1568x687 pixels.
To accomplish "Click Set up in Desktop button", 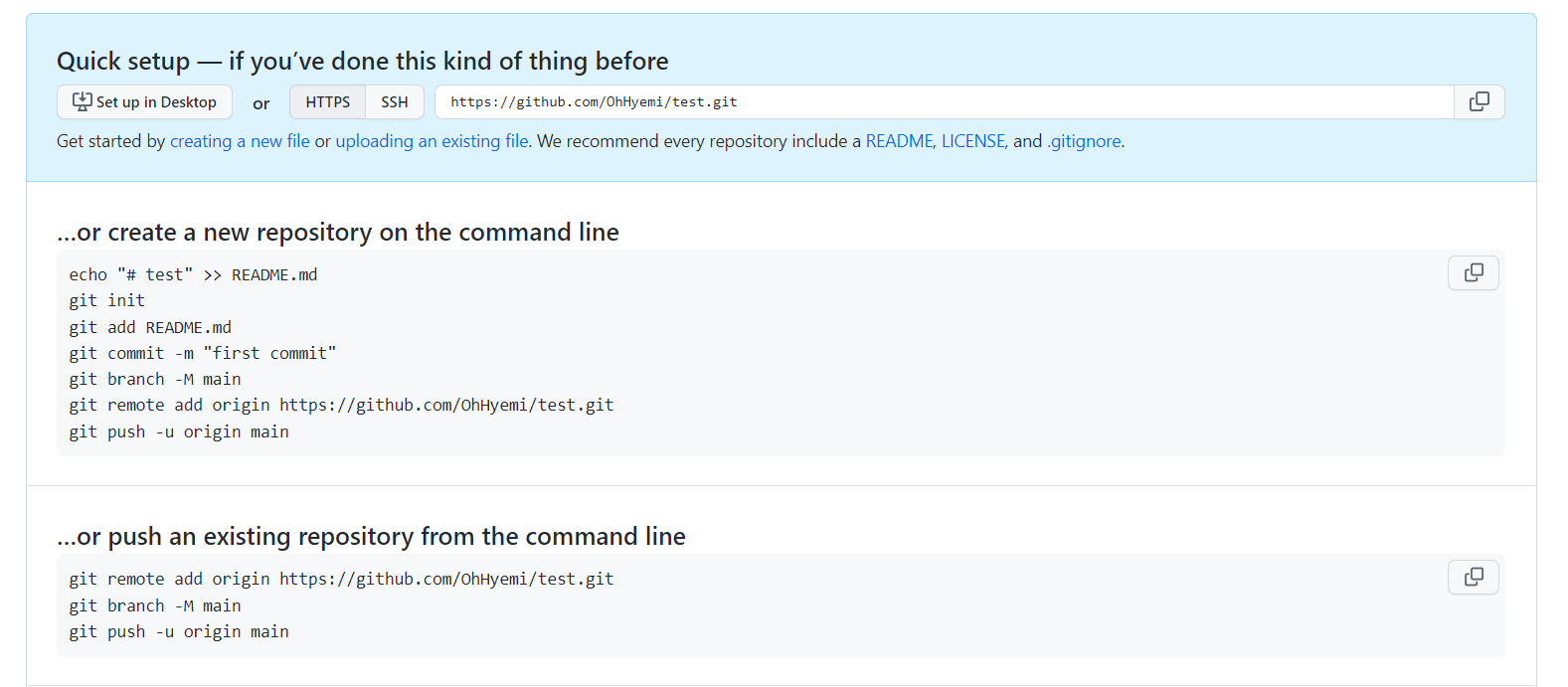I will [x=144, y=101].
